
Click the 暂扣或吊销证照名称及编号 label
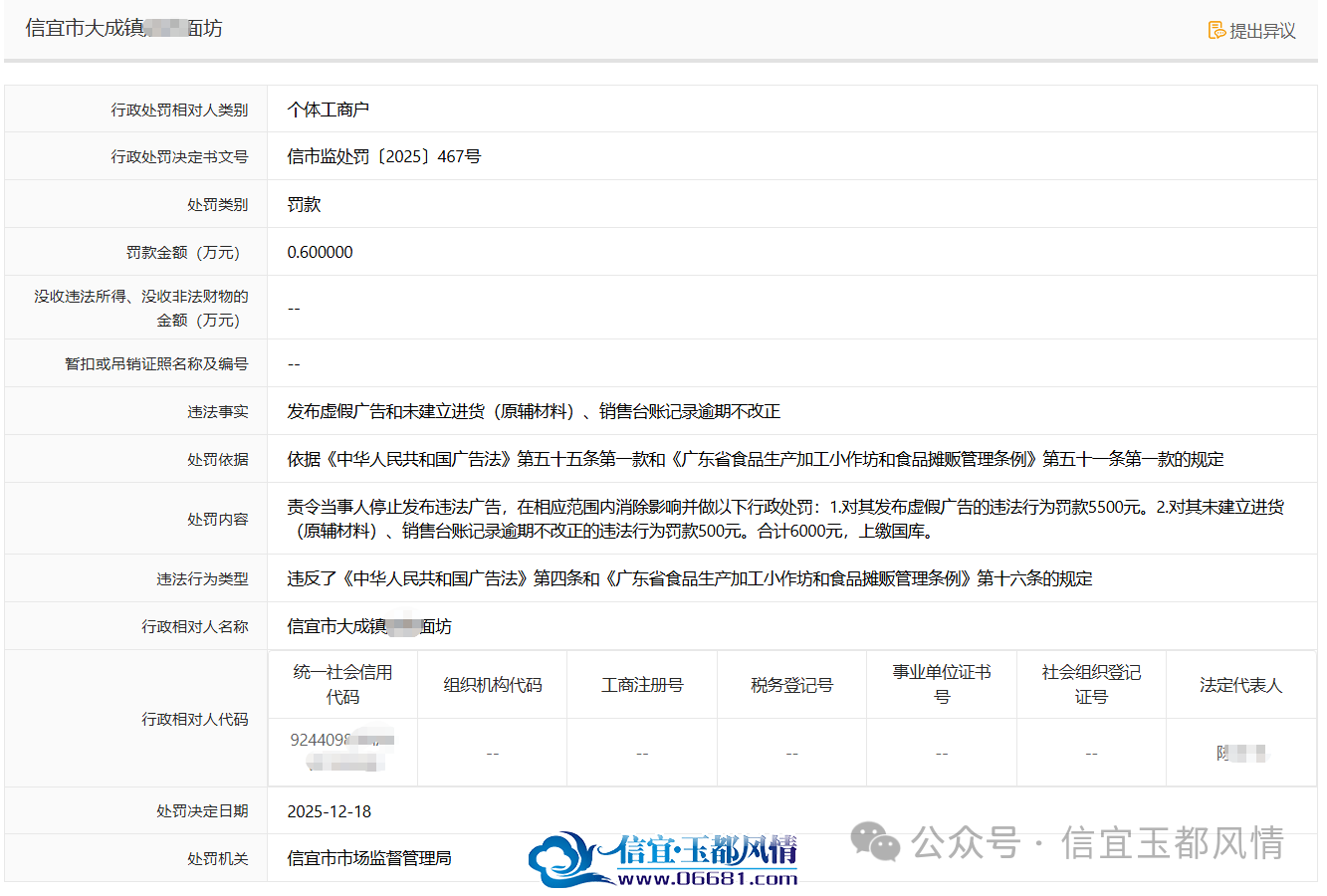[x=156, y=363]
